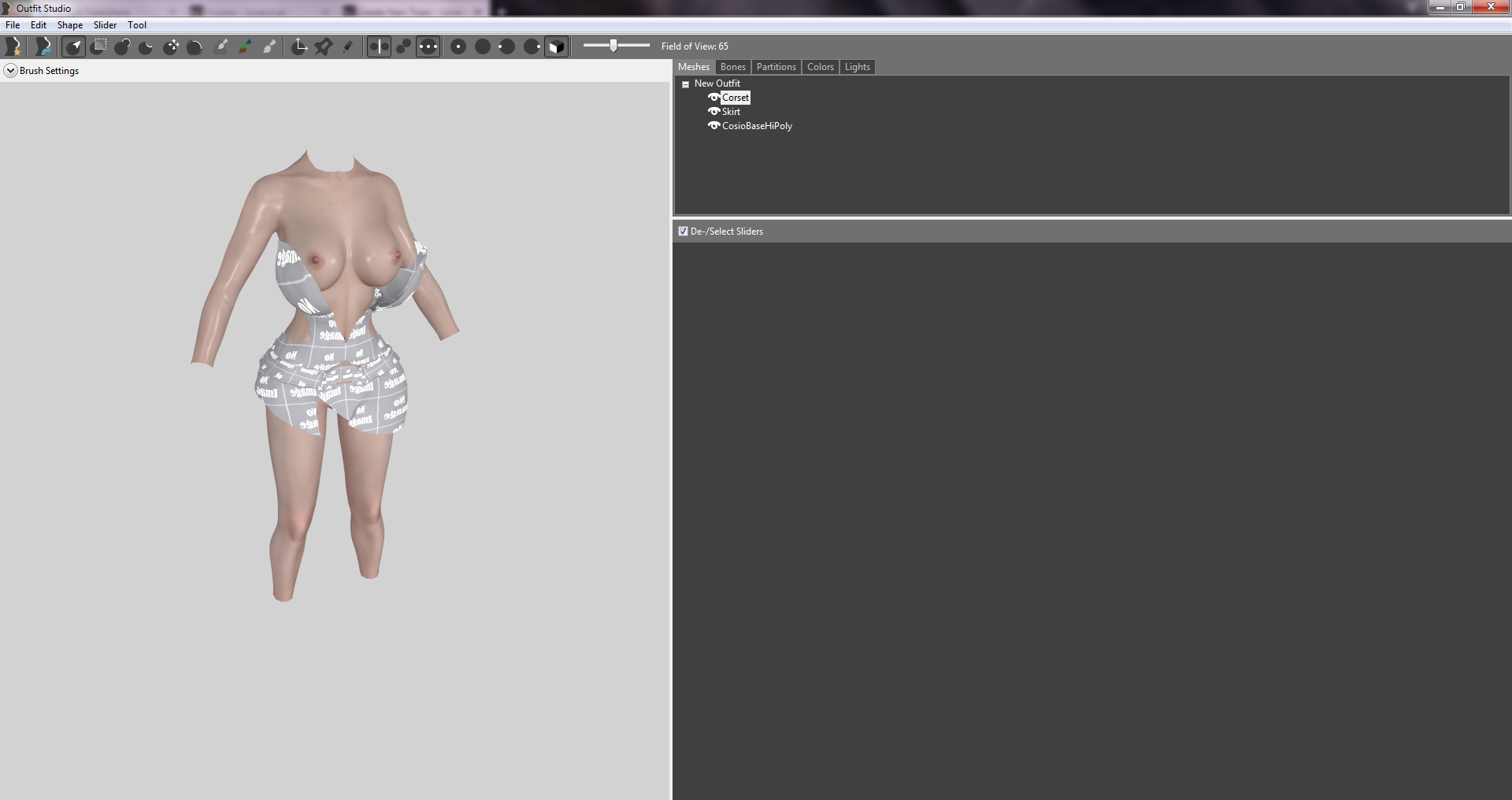The image size is (1512, 800).
Task: Open the Slider menu
Action: click(x=105, y=25)
